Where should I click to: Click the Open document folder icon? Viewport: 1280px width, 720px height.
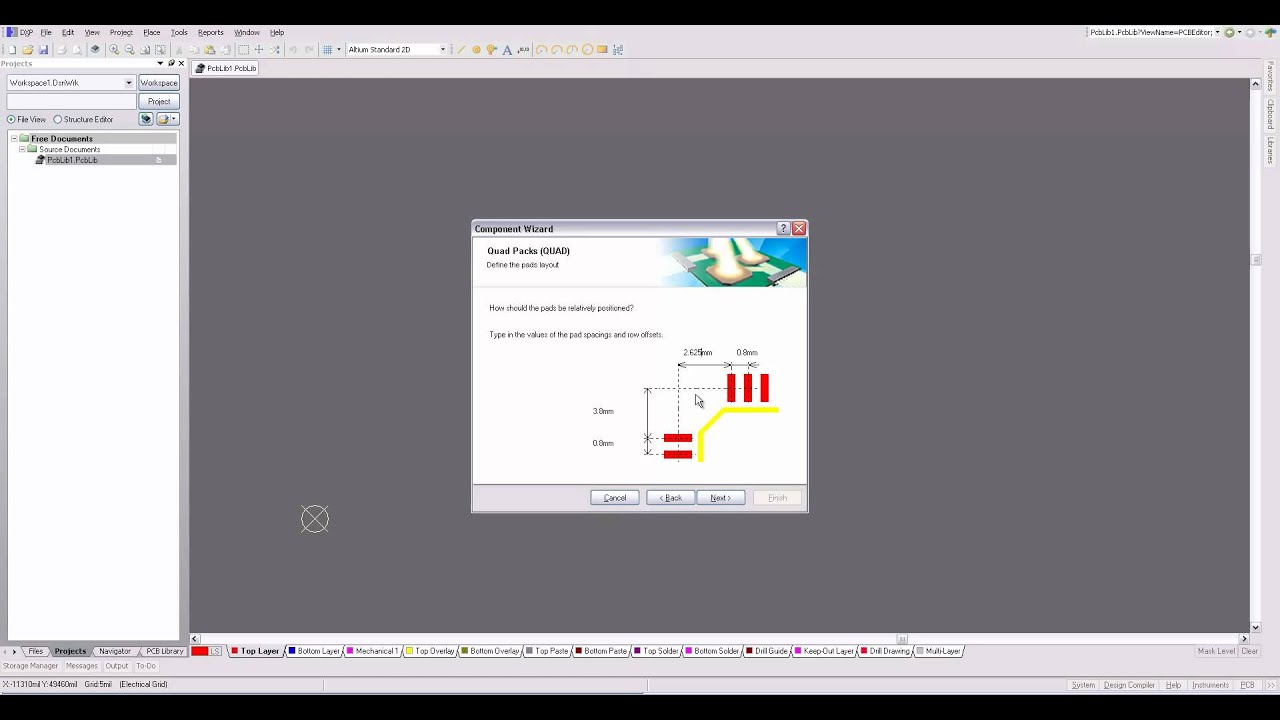click(27, 49)
